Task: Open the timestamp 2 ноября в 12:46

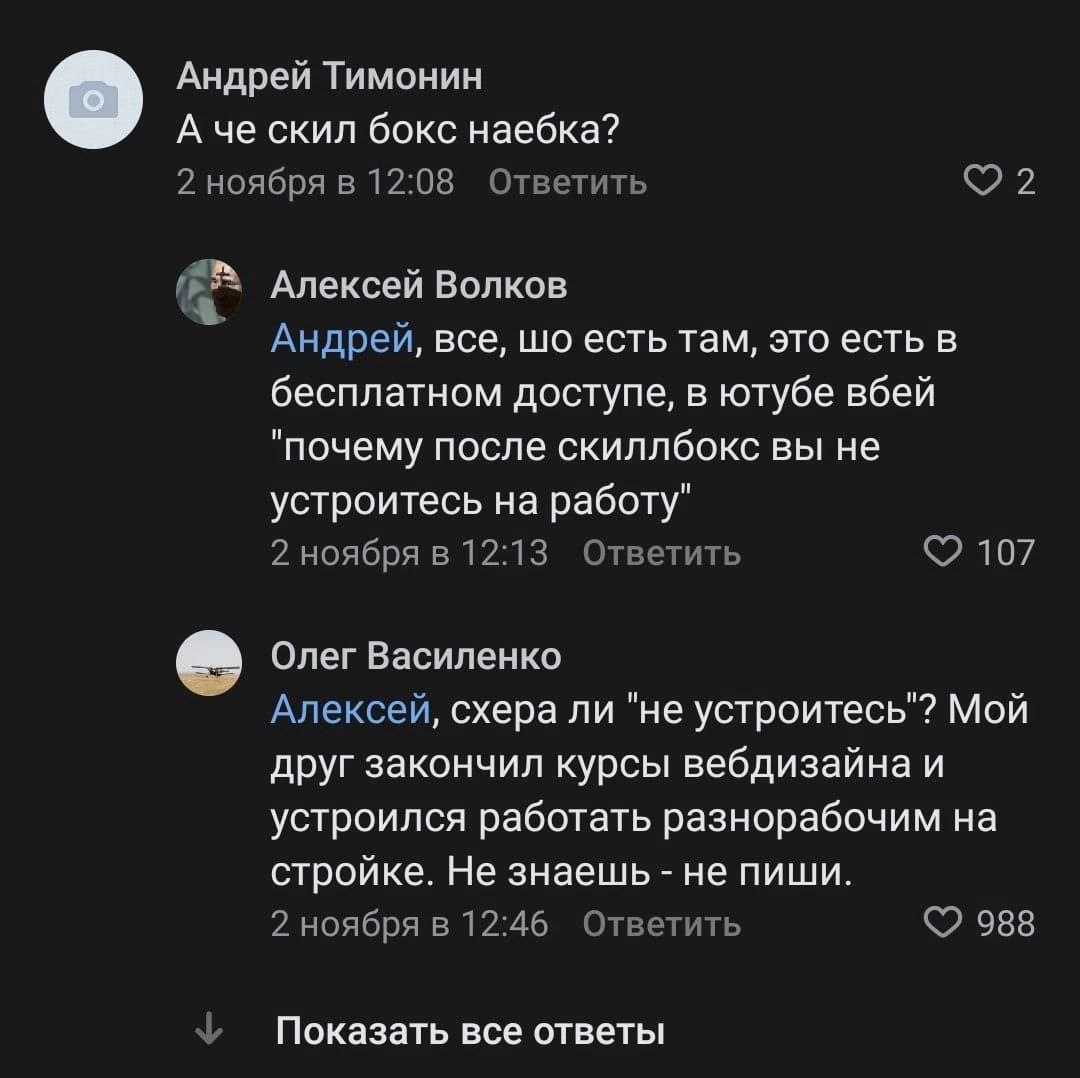Action: [410, 922]
